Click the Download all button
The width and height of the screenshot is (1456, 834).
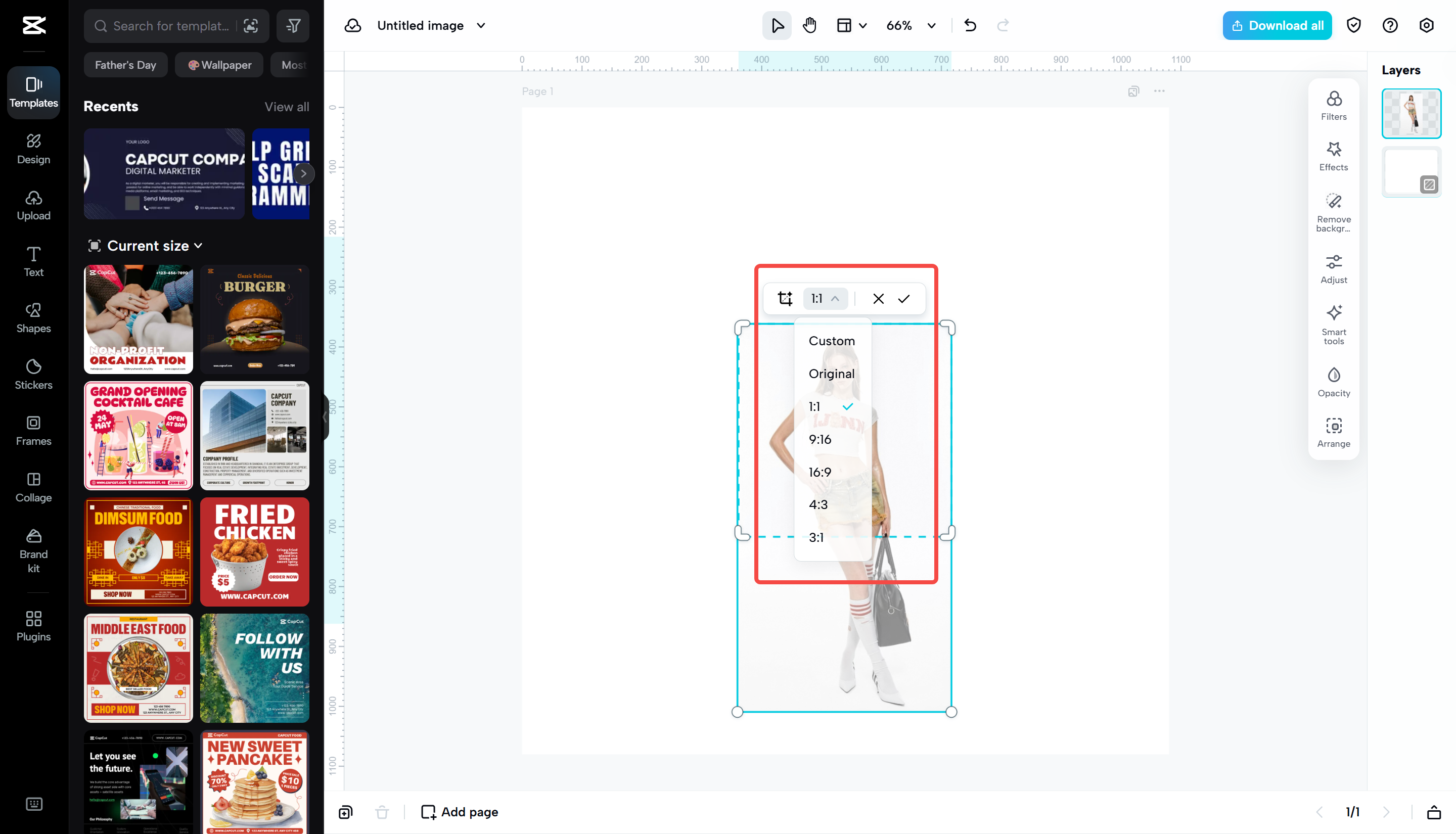[x=1277, y=25]
